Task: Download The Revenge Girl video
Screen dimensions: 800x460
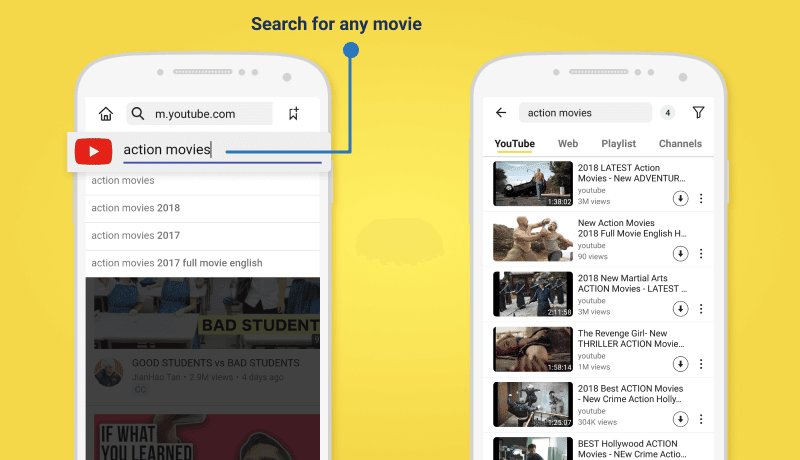Action: click(x=680, y=364)
